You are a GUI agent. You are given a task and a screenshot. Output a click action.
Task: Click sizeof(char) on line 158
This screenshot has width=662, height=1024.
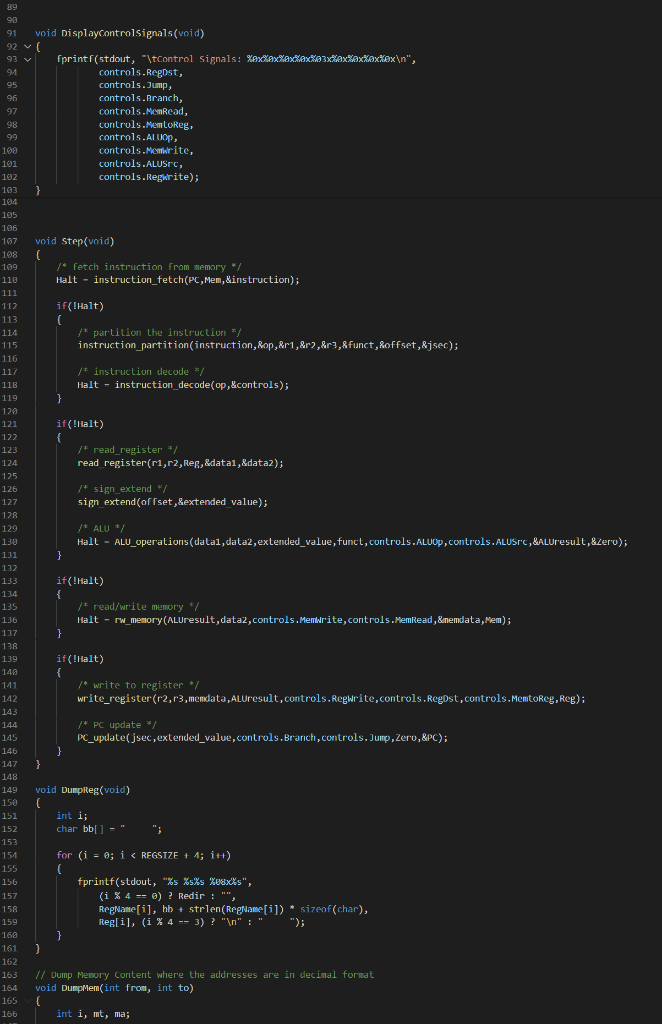[x=333, y=909]
